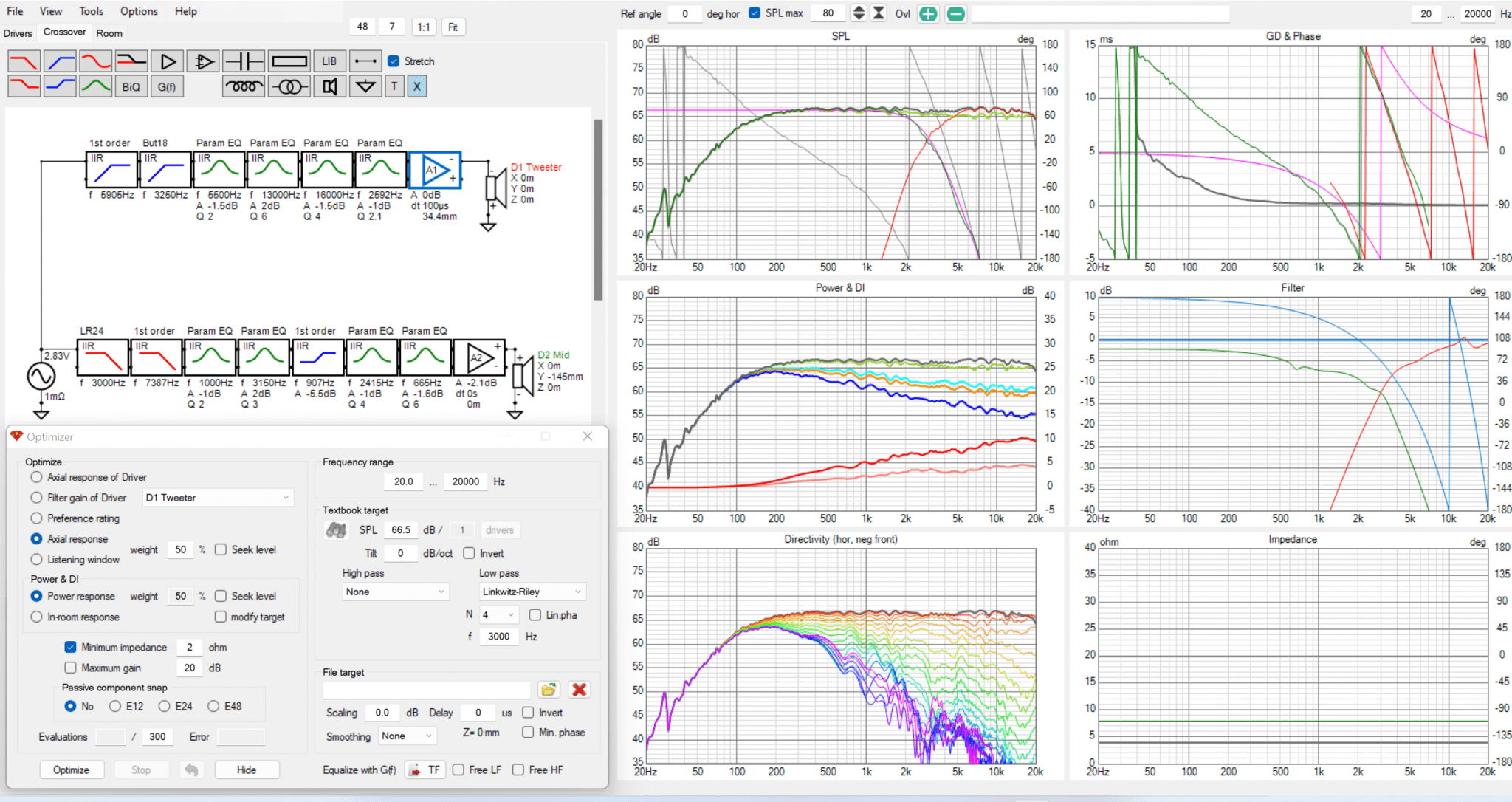Add a buffer amplifier triangle block
The width and height of the screenshot is (1512, 802).
pos(168,61)
